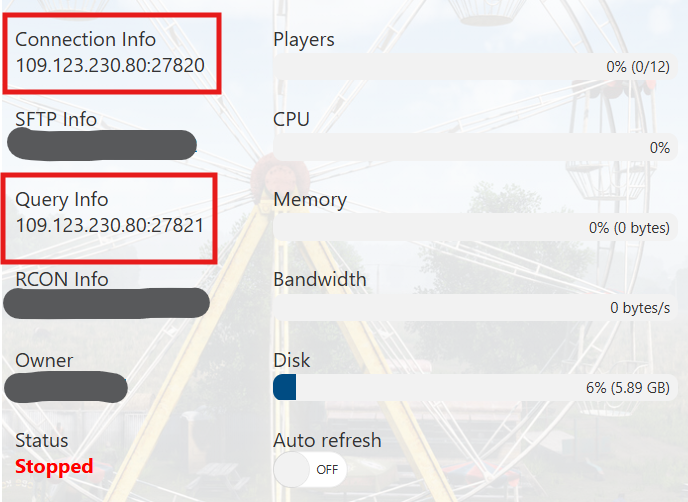Screen dimensions: 688x502
Task: Click the 0% (0/12) players reading
Action: 638,67
